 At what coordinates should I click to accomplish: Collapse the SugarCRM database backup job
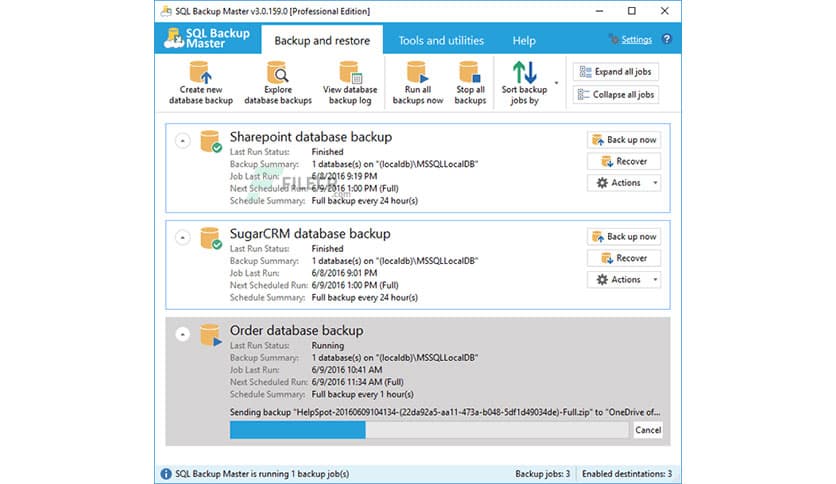[x=182, y=237]
